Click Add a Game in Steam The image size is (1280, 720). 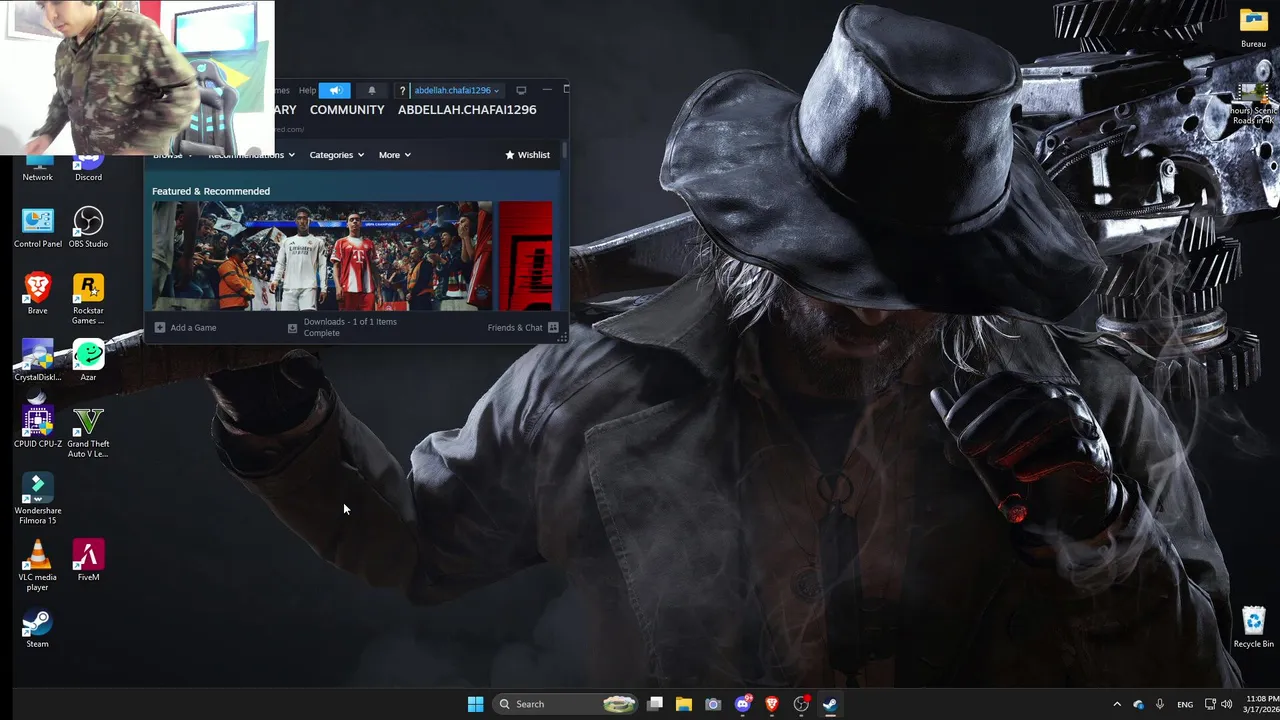pyautogui.click(x=185, y=328)
